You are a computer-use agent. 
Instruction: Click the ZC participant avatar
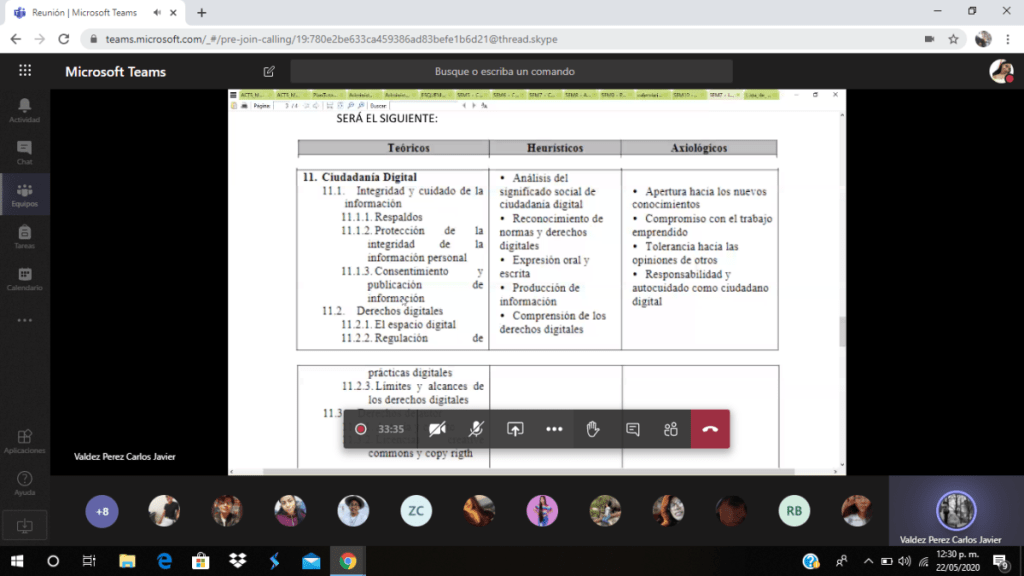coord(416,511)
